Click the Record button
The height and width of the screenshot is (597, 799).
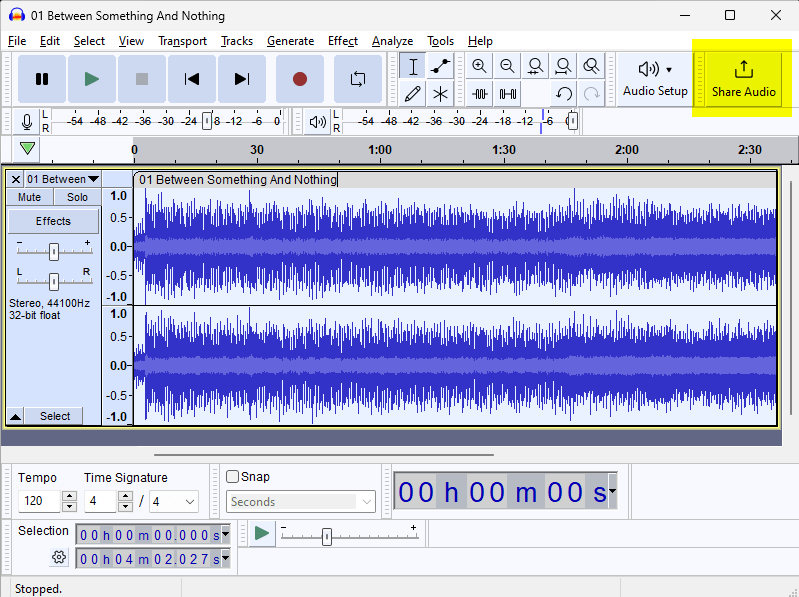point(299,79)
